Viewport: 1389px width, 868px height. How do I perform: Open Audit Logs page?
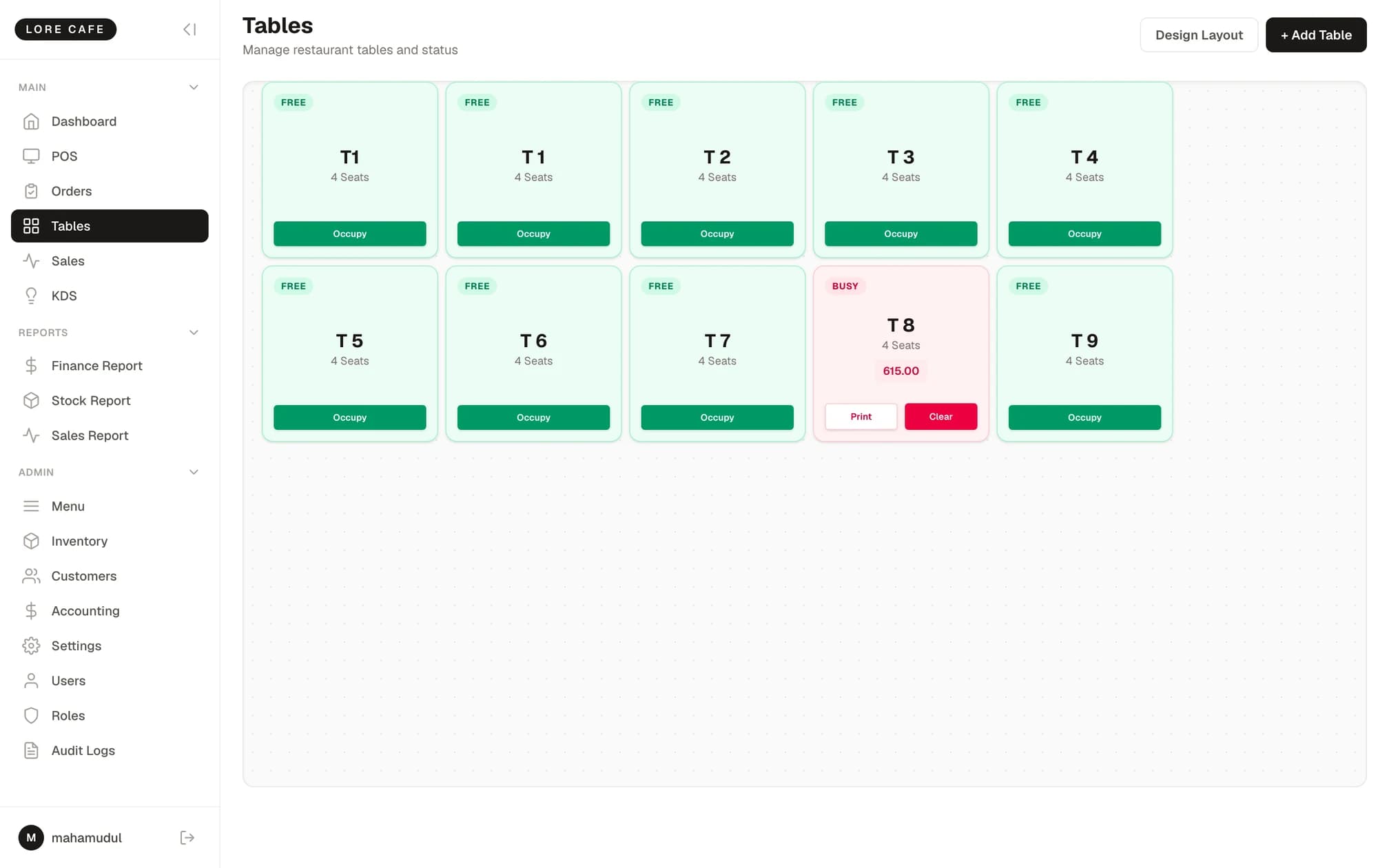(110, 750)
